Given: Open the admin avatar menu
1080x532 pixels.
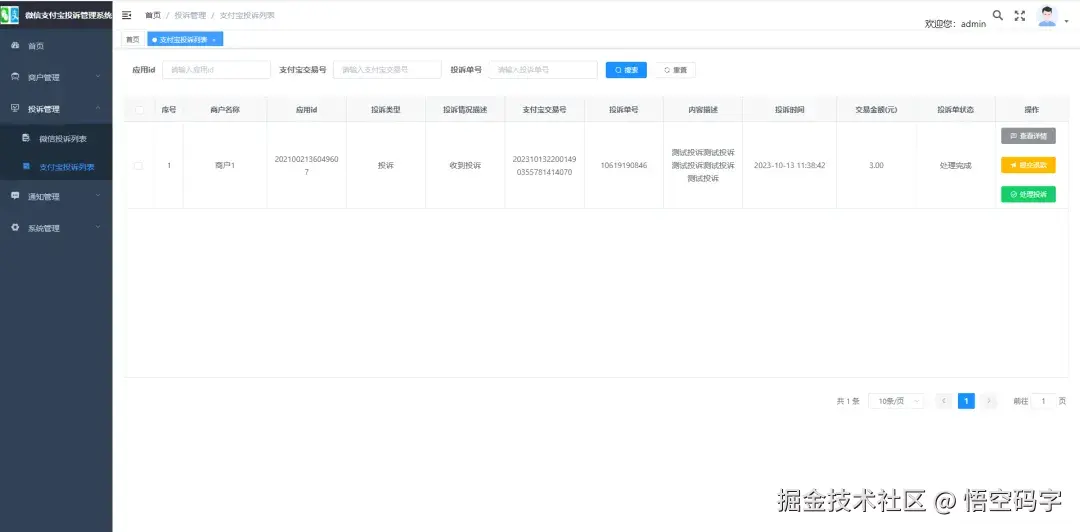Looking at the screenshot, I should [x=1047, y=16].
